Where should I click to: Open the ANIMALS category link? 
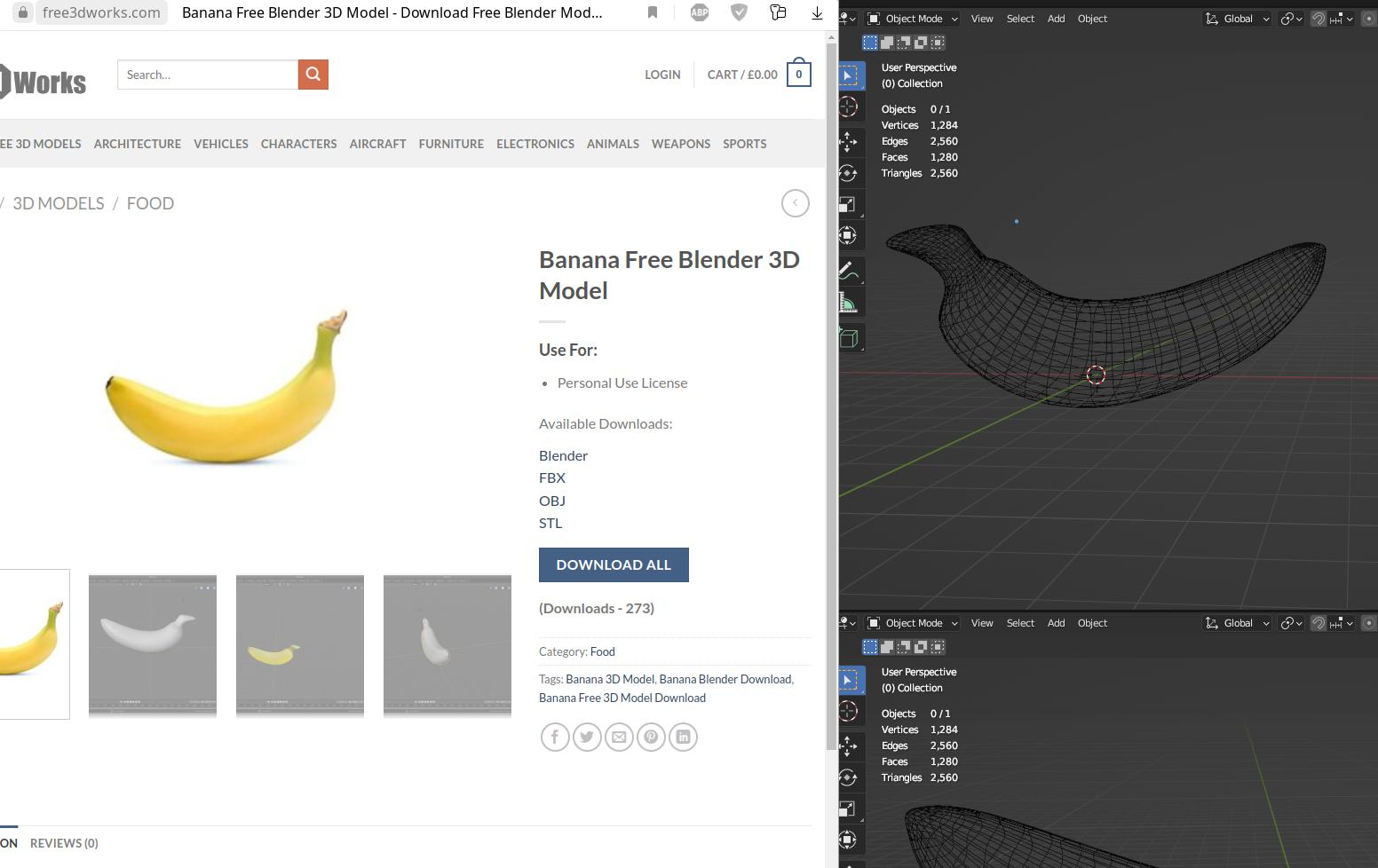tap(613, 144)
